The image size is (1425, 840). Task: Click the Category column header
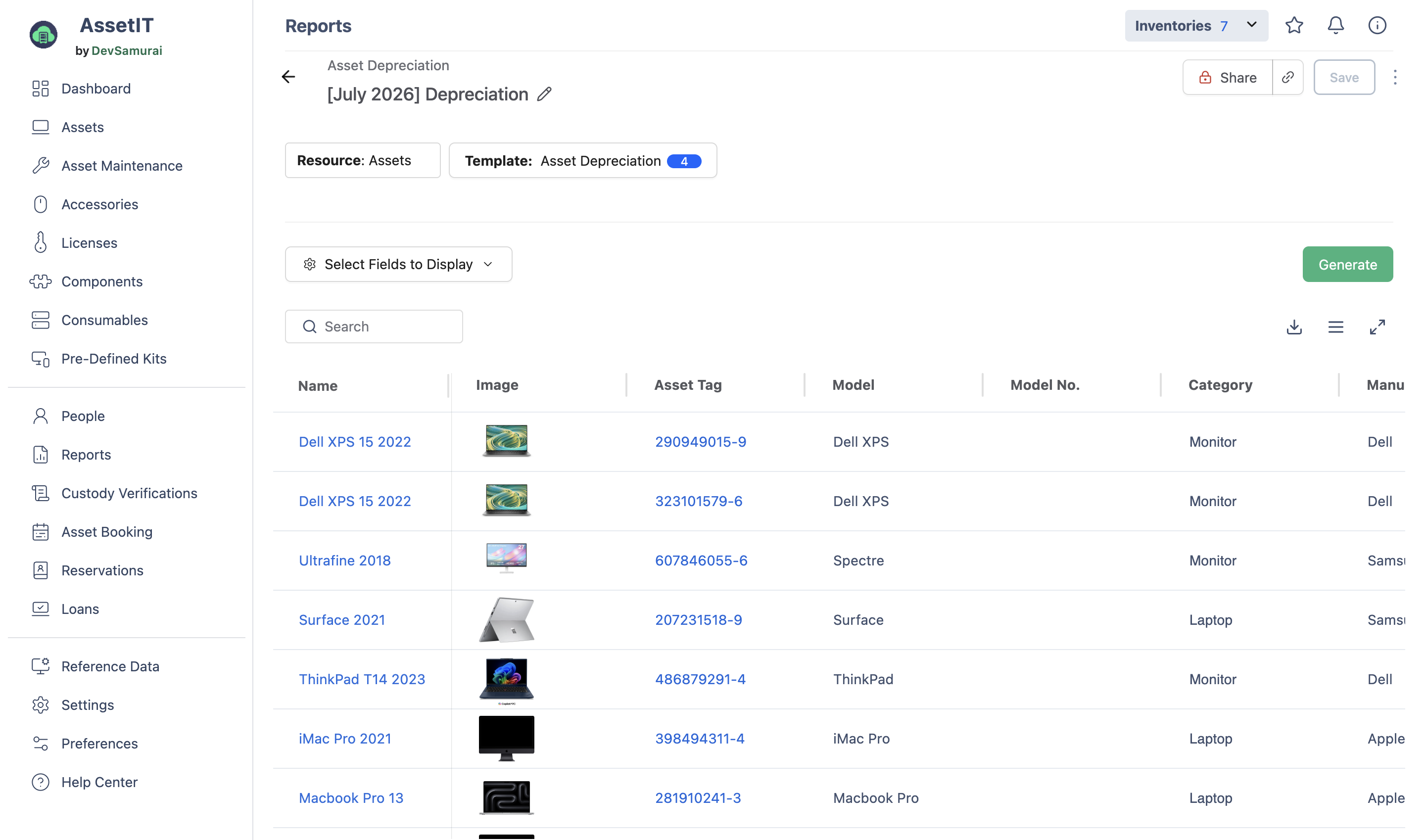click(1220, 385)
